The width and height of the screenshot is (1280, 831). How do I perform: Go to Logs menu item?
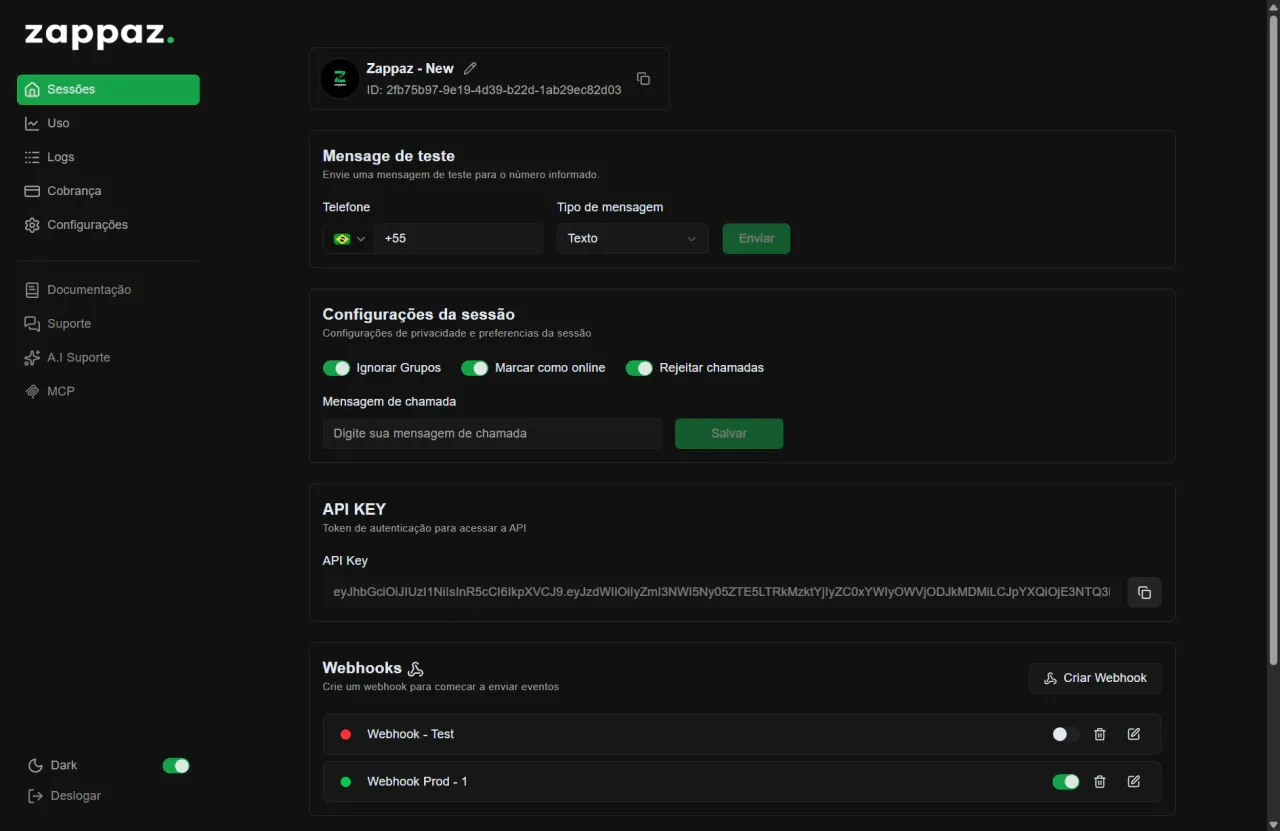point(108,157)
